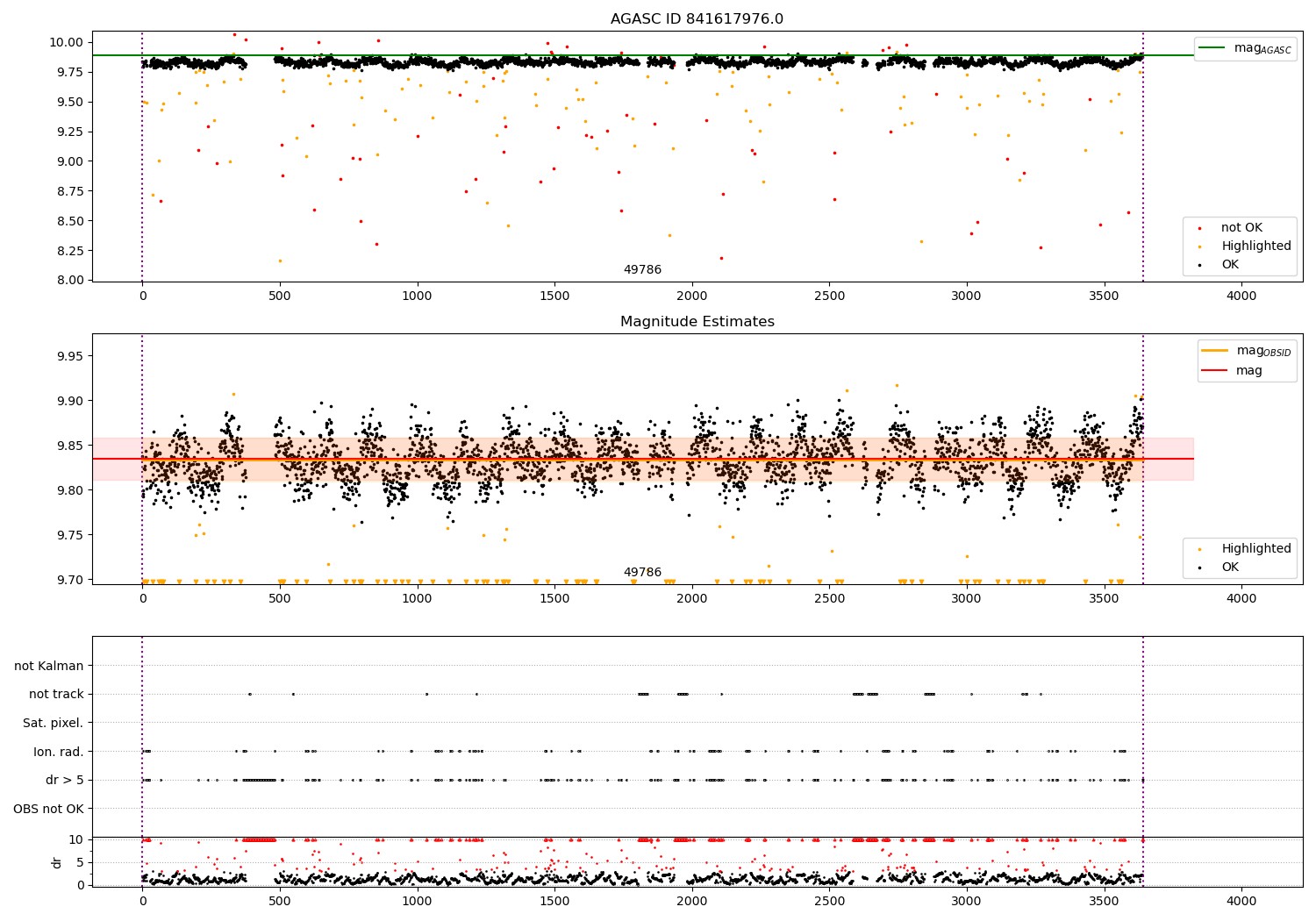Click the '10' tick on the dr axis

point(76,839)
